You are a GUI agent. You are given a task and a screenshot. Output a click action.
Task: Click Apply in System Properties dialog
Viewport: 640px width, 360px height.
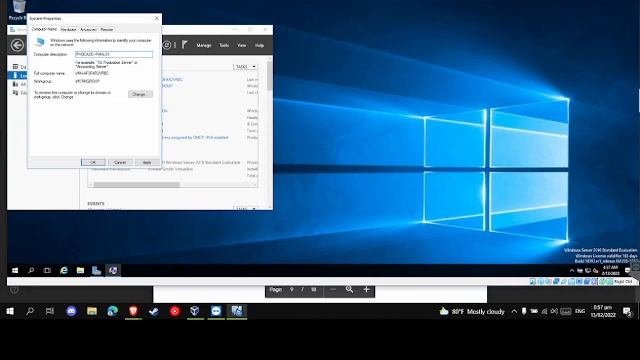click(x=147, y=162)
